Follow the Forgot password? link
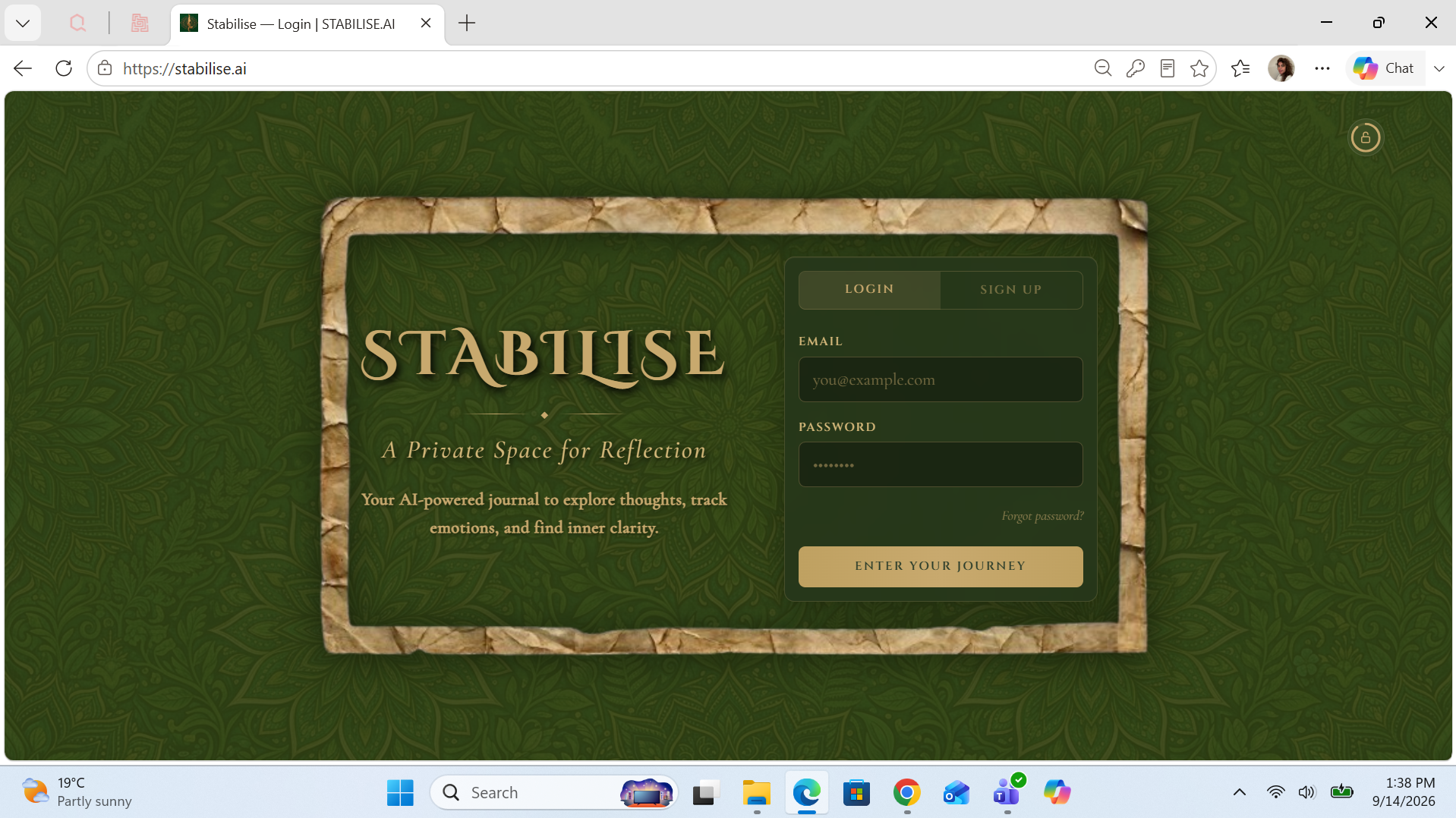 [1042, 516]
